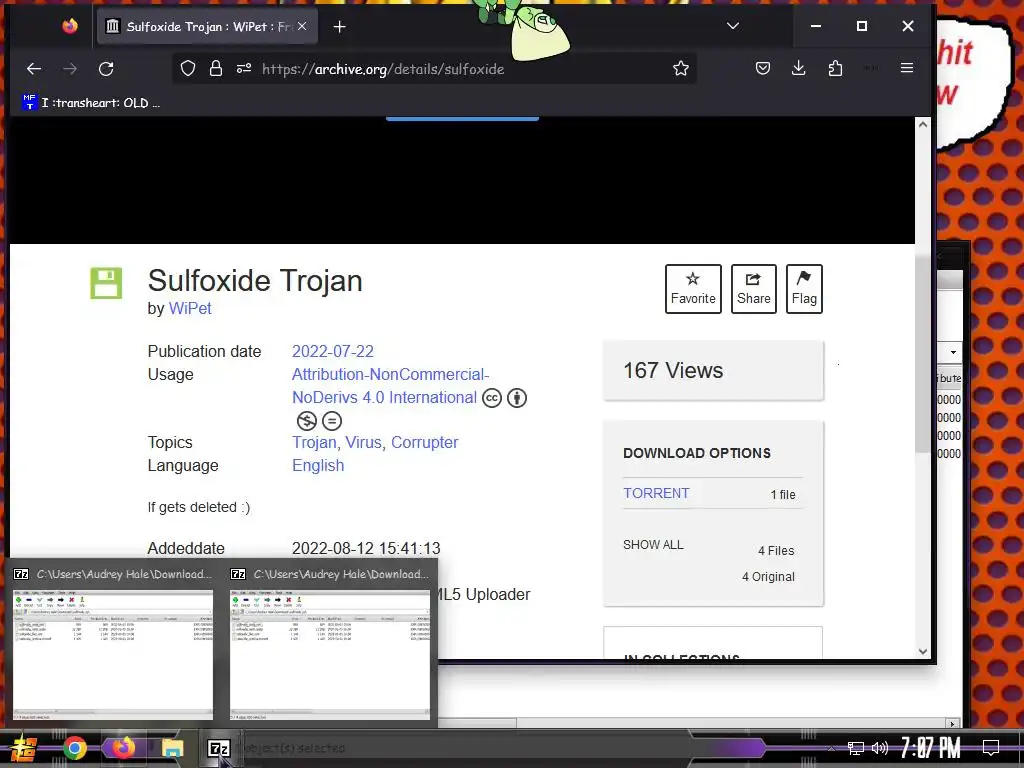Image resolution: width=1024 pixels, height=768 pixels.
Task: Show hidden tray icons chevron
Action: pos(831,749)
